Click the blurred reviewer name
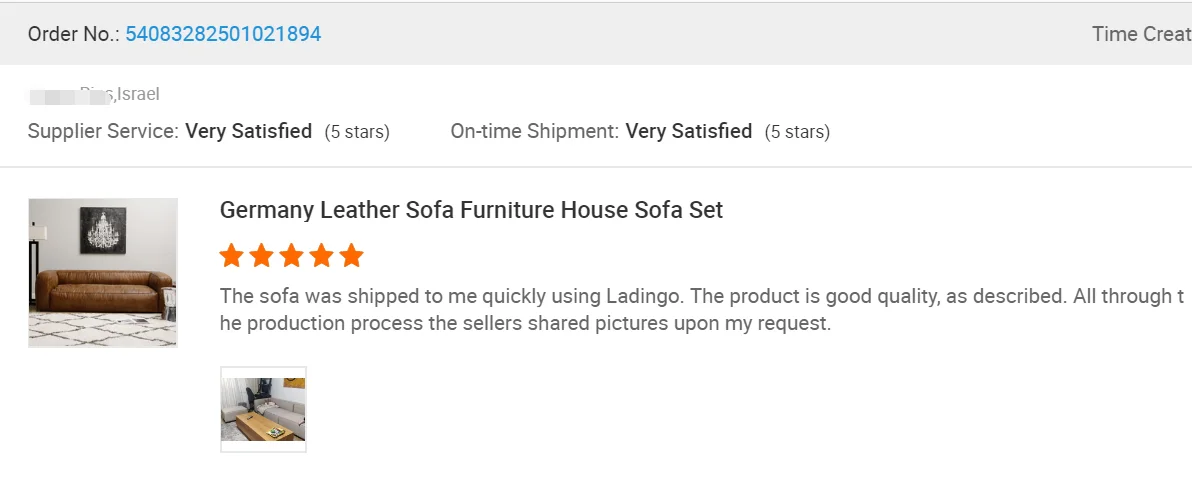1192x482 pixels. pos(62,96)
